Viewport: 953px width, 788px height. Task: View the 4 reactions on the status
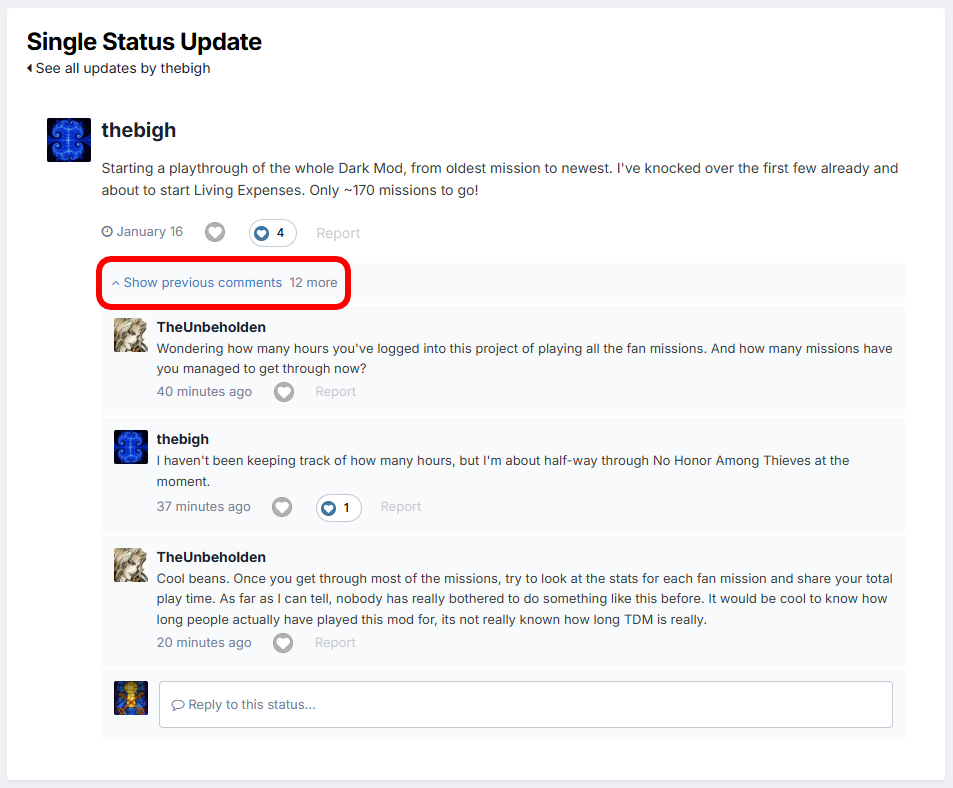272,233
